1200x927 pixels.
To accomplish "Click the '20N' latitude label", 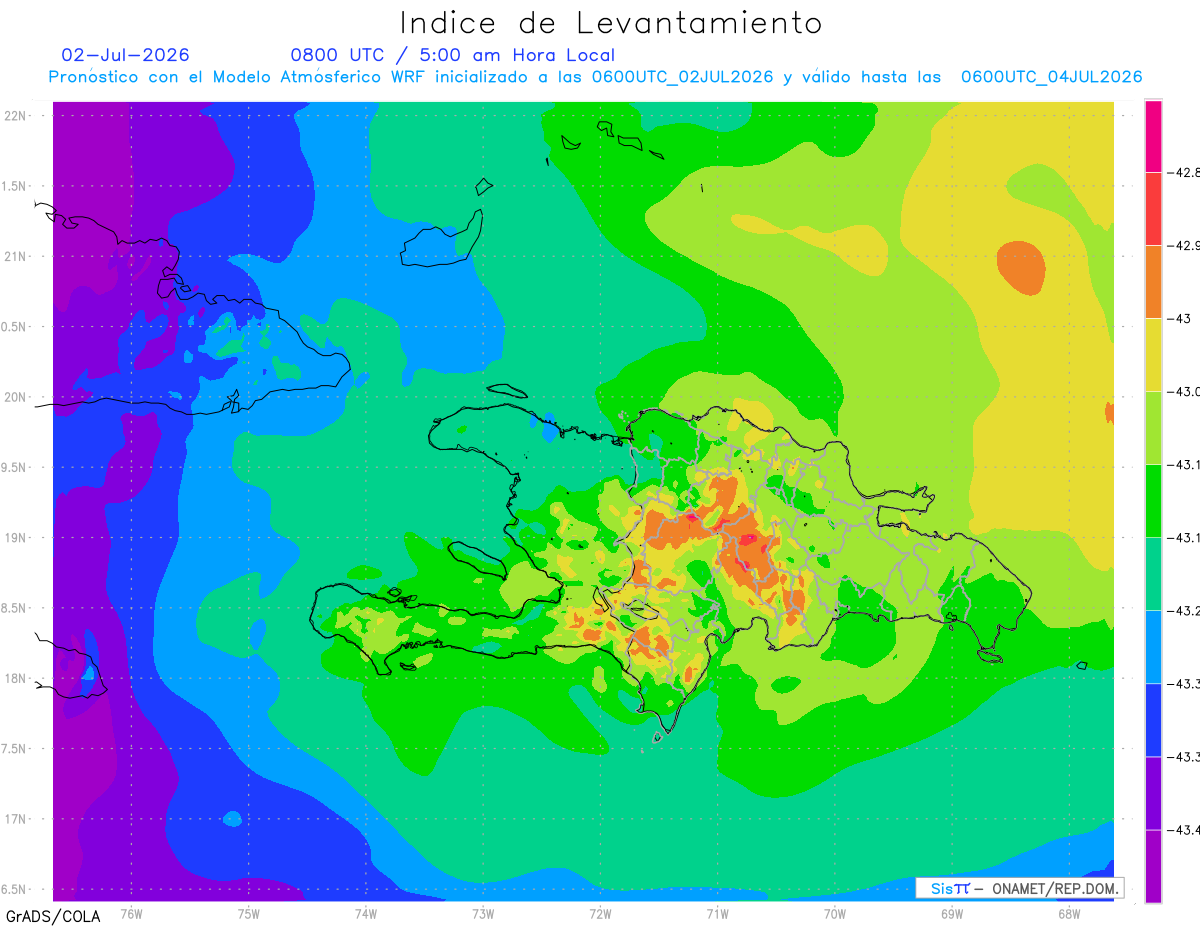I will [x=15, y=397].
